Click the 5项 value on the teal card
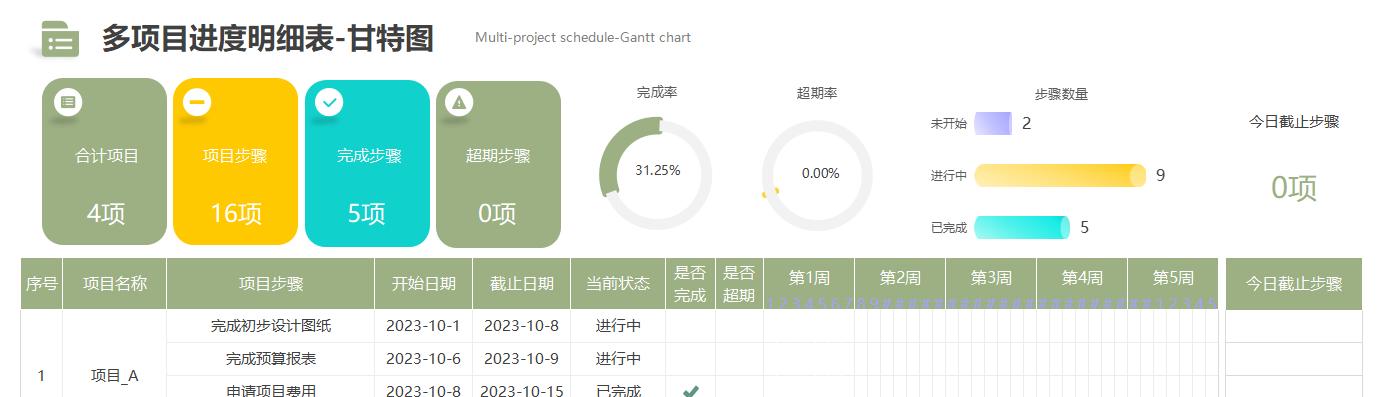This screenshot has height=397, width=1382. [367, 213]
